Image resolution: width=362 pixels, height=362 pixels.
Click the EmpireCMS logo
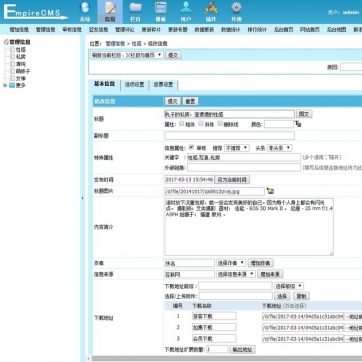[x=35, y=12]
